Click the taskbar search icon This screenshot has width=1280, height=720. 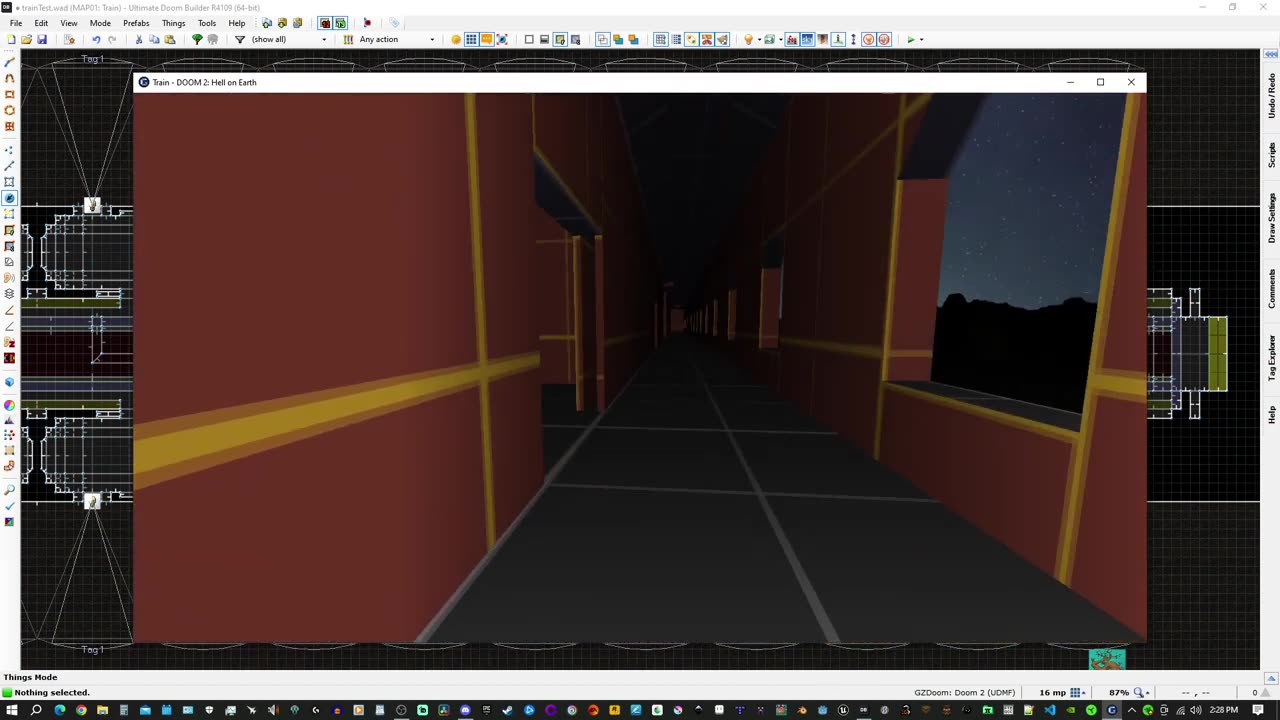point(36,710)
